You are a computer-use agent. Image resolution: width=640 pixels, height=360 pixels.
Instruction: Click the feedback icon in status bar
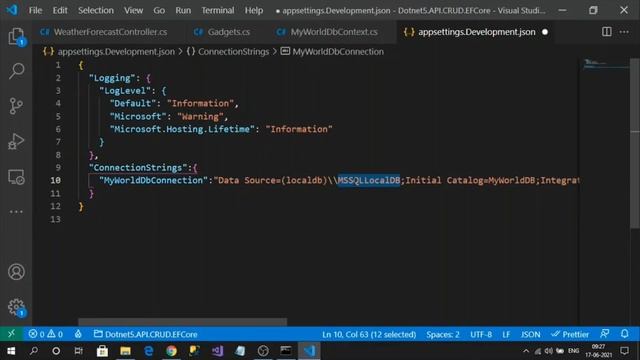click(605, 334)
